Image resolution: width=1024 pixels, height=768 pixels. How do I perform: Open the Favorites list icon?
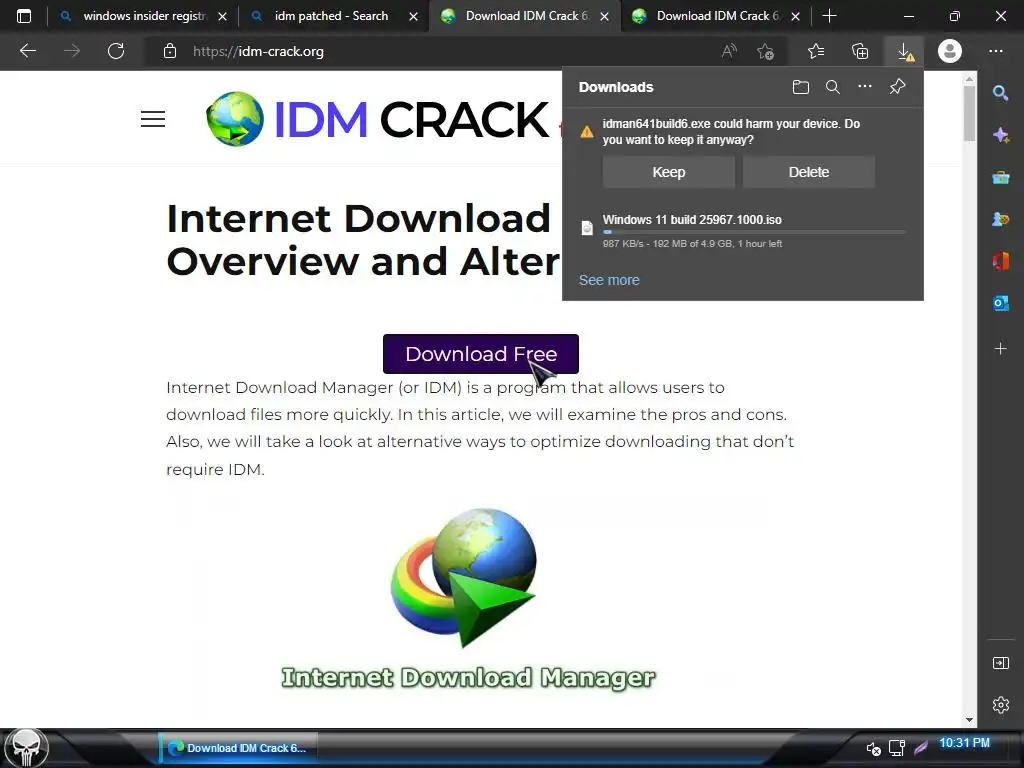(816, 51)
